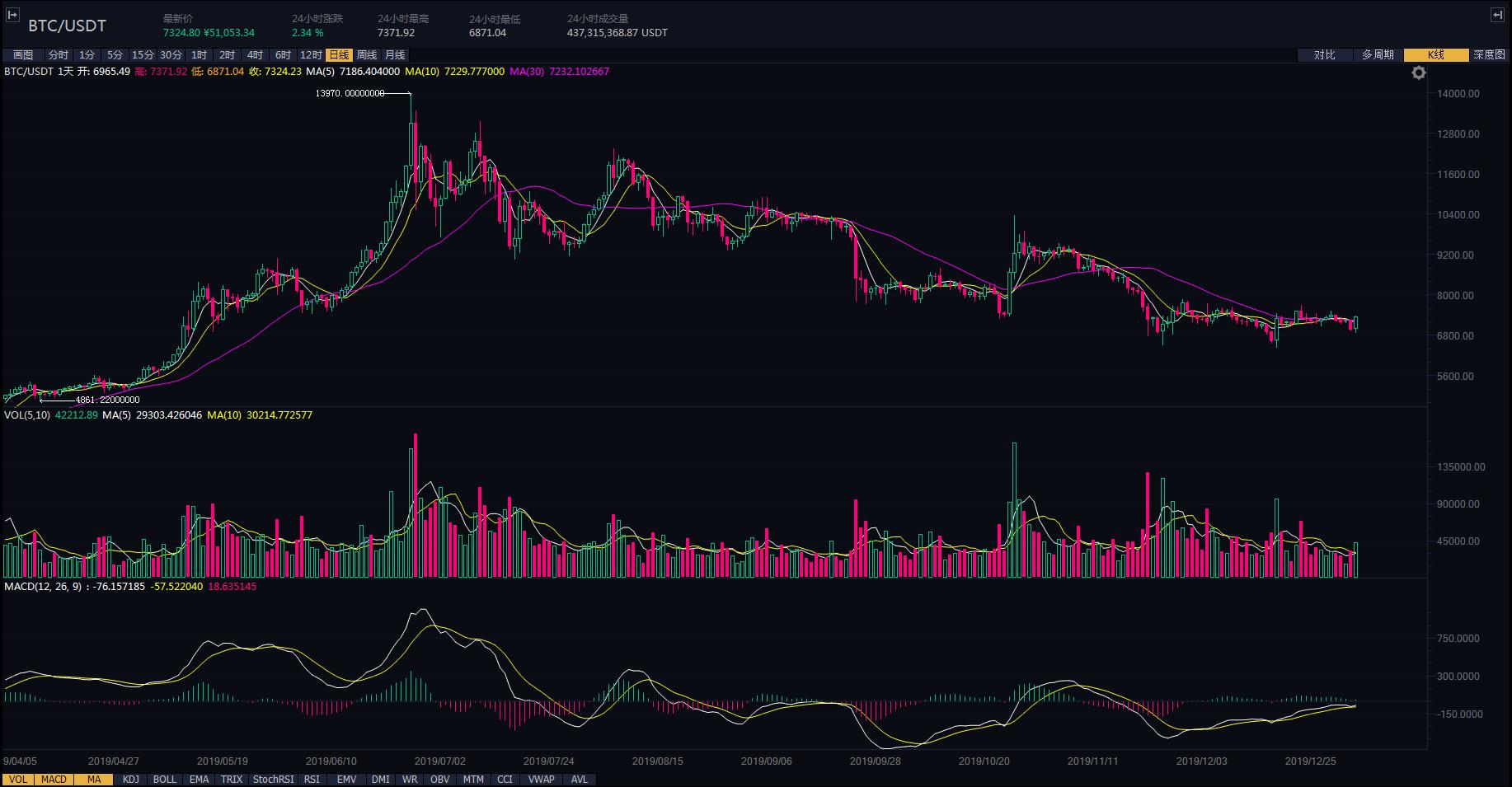This screenshot has width=1512, height=787.
Task: Toggle the VOL indicator
Action: (x=18, y=780)
